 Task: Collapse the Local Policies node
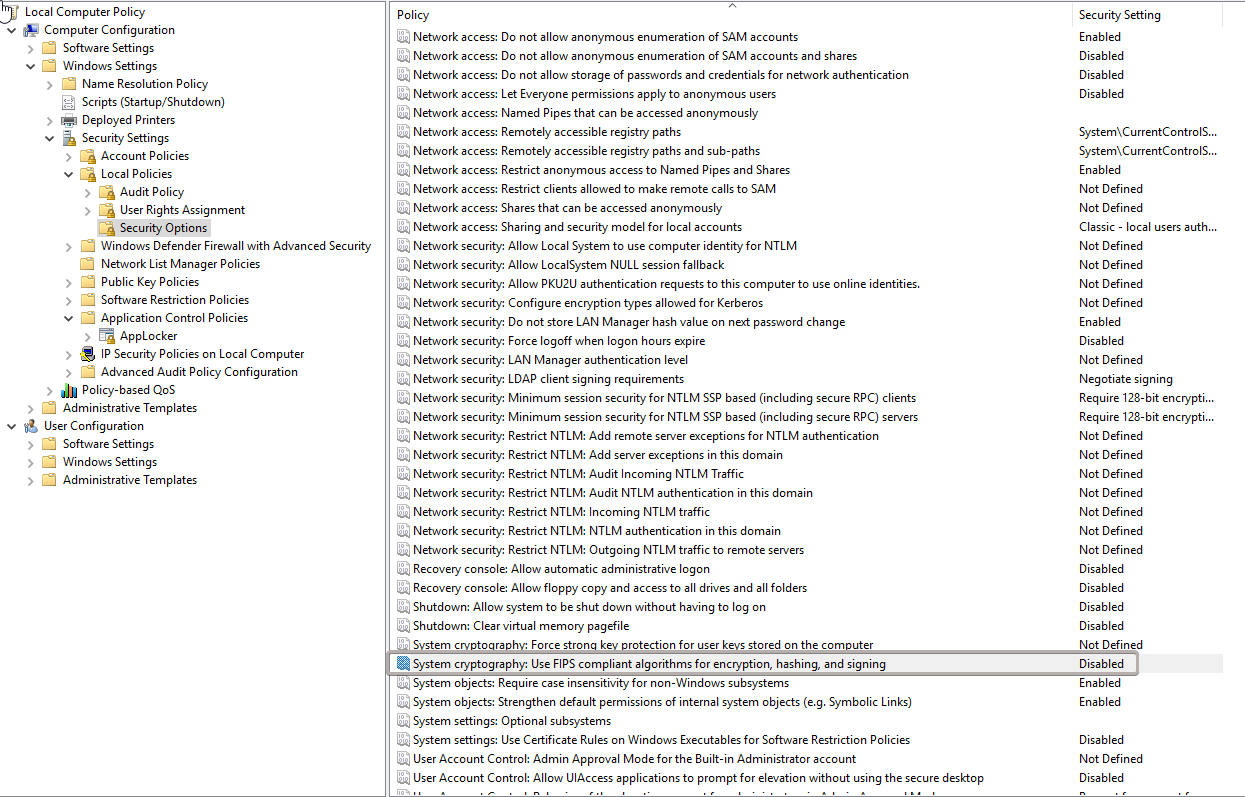point(69,174)
